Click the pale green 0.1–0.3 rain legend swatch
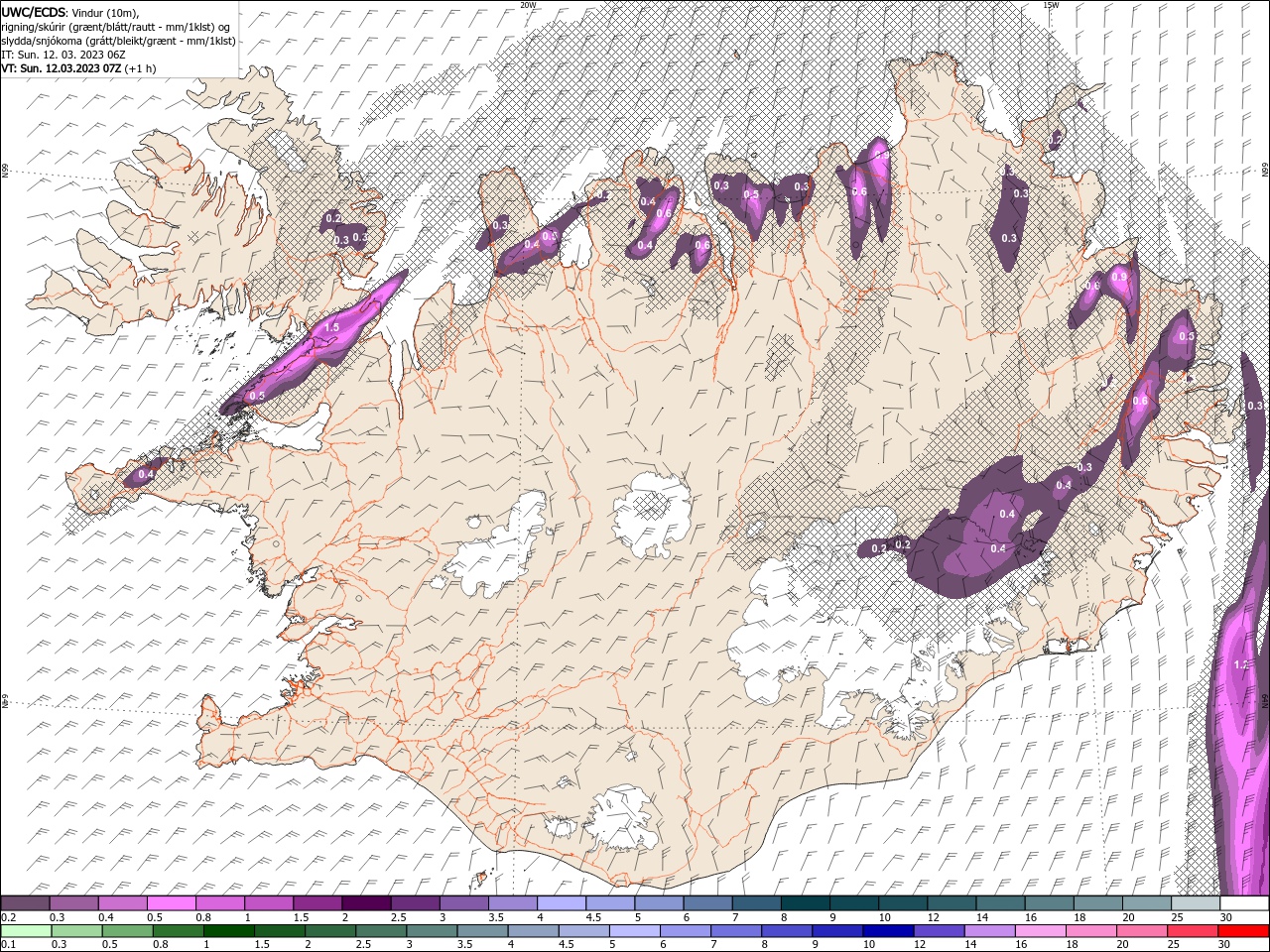 26,931
